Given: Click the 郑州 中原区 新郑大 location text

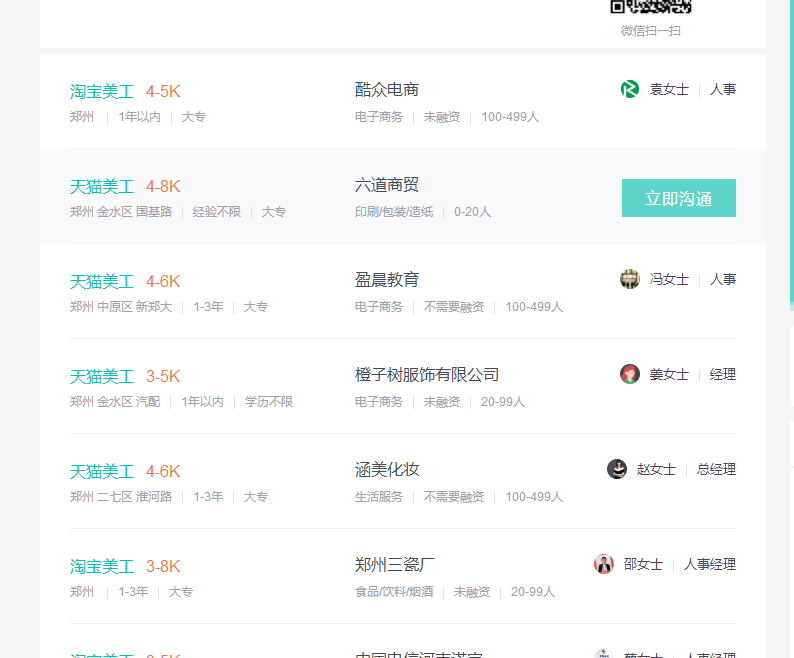Looking at the screenshot, I should (x=121, y=307).
